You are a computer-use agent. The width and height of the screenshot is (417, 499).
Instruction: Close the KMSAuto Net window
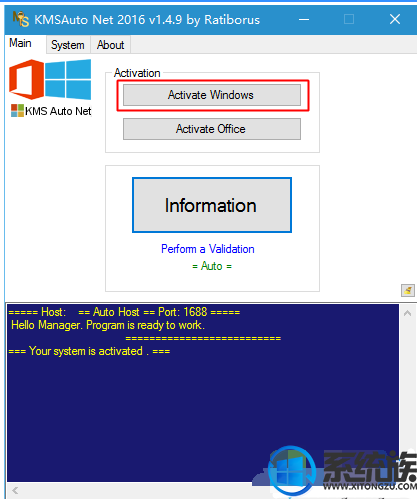[x=395, y=19]
